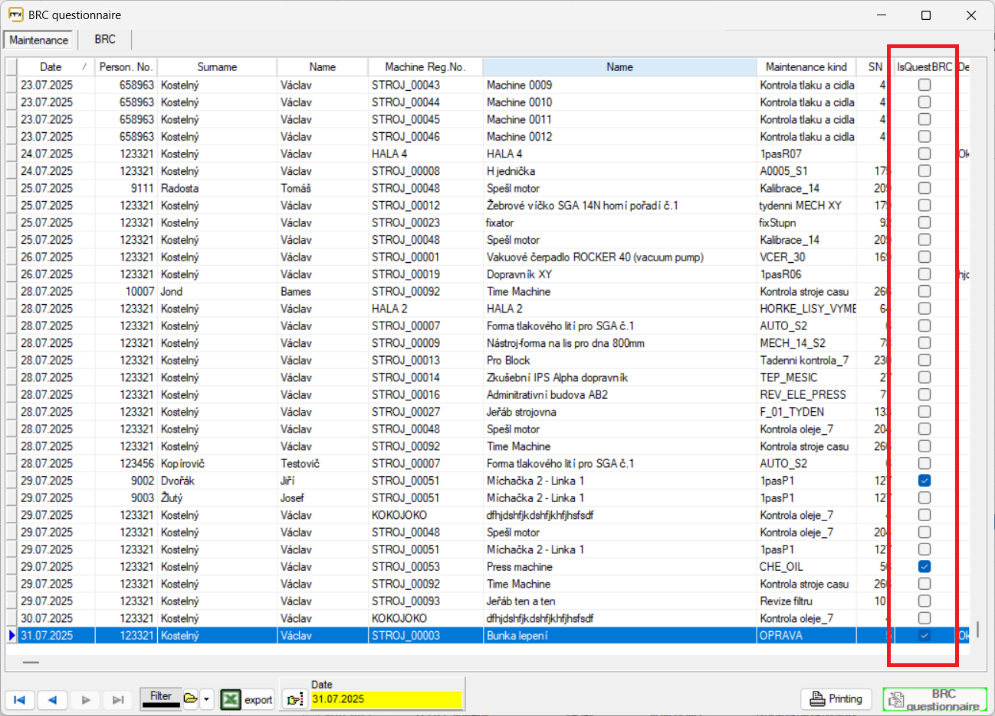Check IsQuestBRC for Pro Block row

tap(925, 360)
